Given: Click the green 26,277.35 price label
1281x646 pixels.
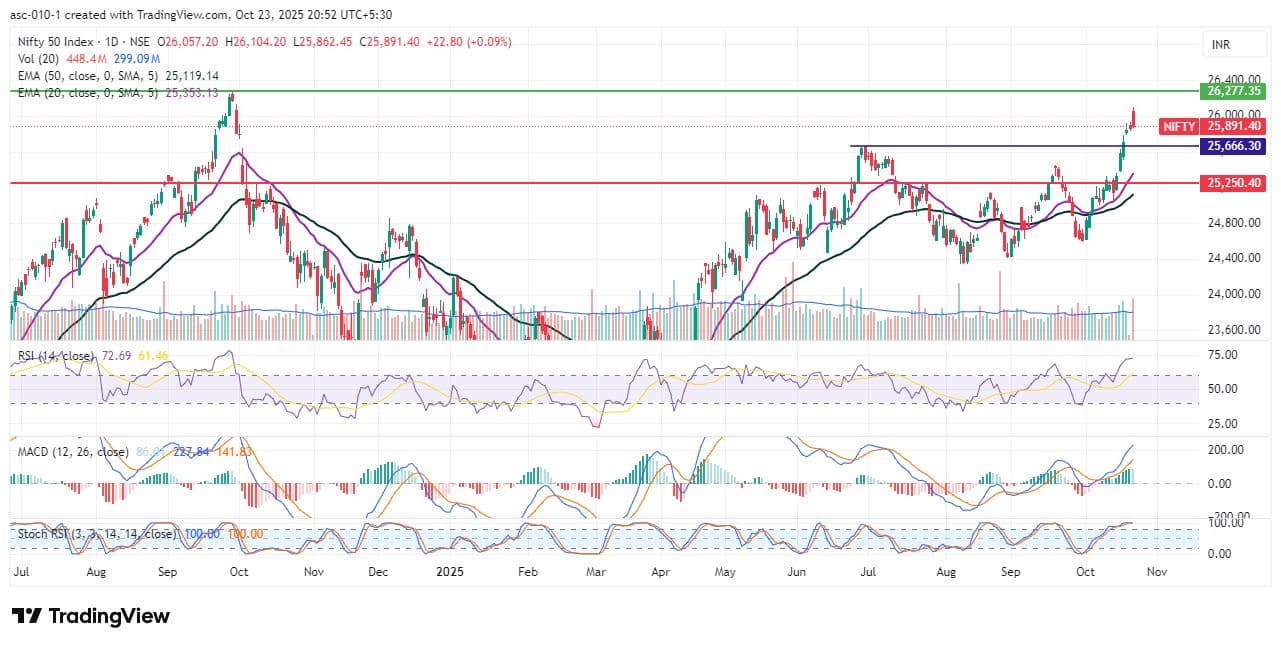Looking at the screenshot, I should 1234,91.
